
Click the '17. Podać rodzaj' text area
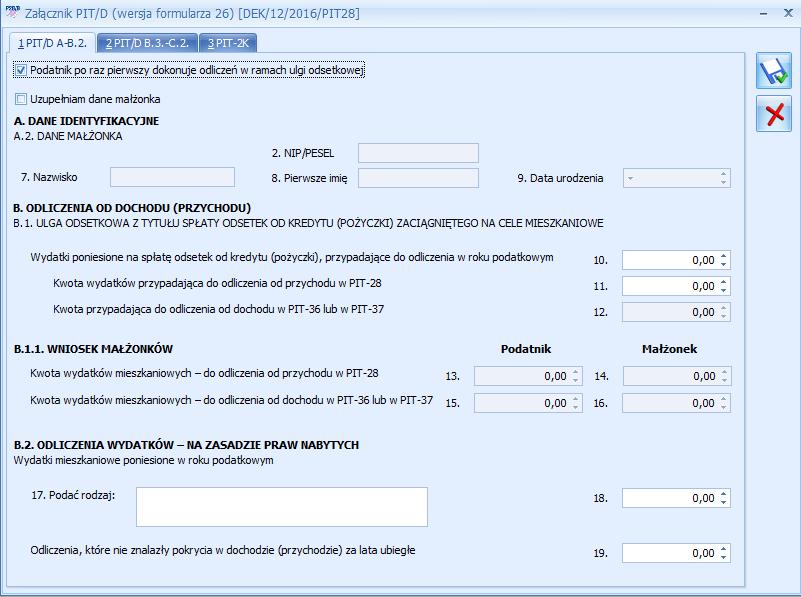pos(282,507)
